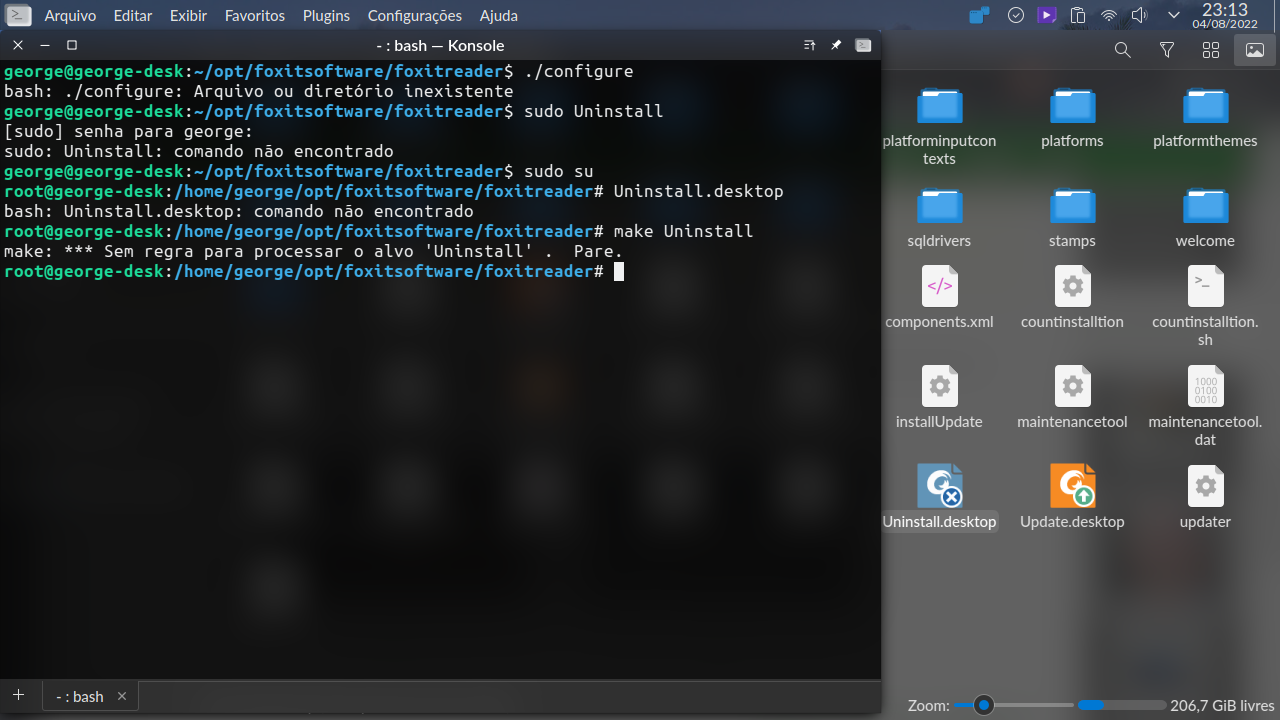Viewport: 1280px width, 720px height.
Task: Select the stamps folder
Action: pyautogui.click(x=1072, y=218)
